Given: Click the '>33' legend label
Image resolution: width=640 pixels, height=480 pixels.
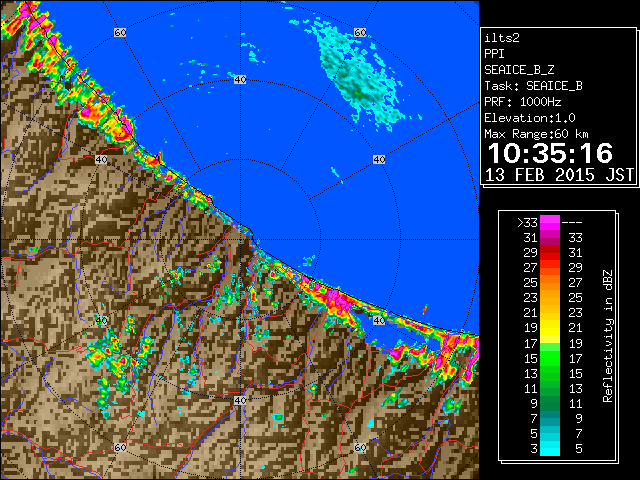Looking at the screenshot, I should pyautogui.click(x=527, y=223).
